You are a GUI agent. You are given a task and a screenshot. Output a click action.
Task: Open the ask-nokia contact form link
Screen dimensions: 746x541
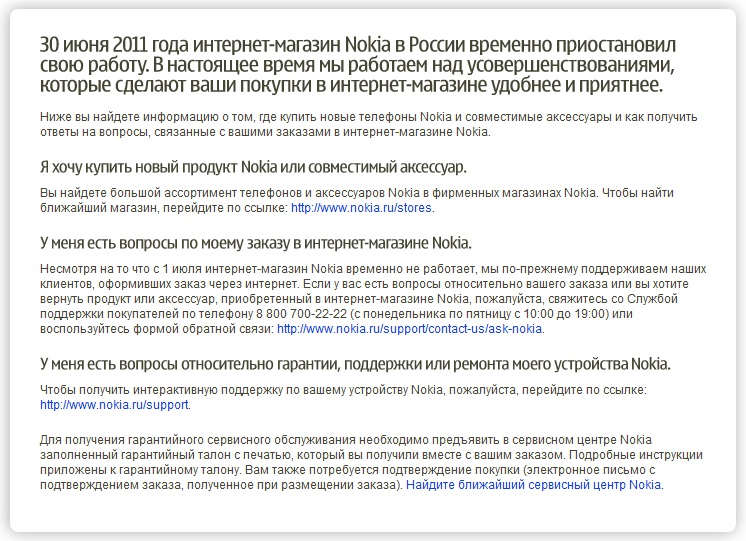pyautogui.click(x=410, y=329)
